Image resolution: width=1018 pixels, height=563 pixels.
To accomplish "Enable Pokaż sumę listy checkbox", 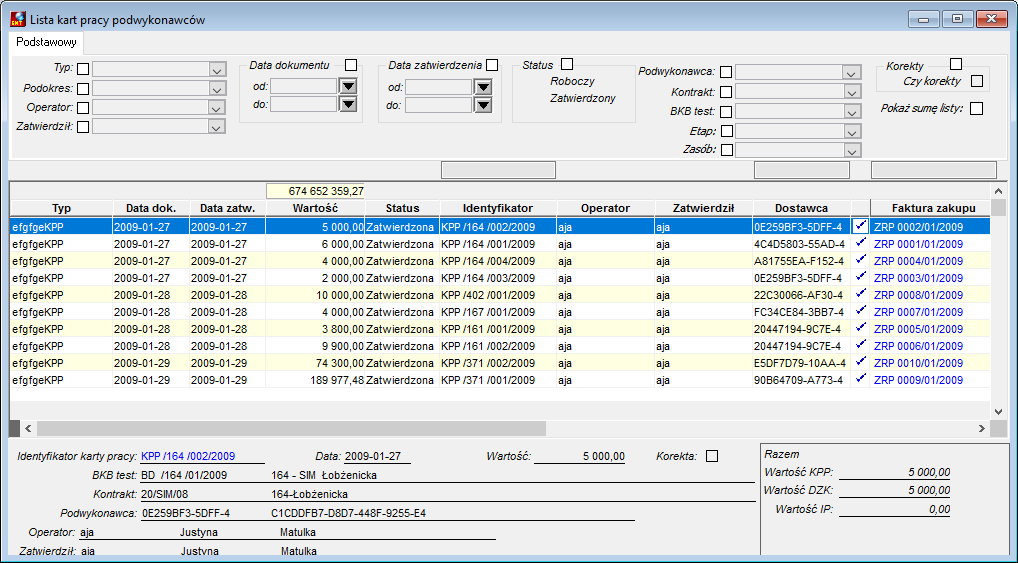I will point(976,108).
